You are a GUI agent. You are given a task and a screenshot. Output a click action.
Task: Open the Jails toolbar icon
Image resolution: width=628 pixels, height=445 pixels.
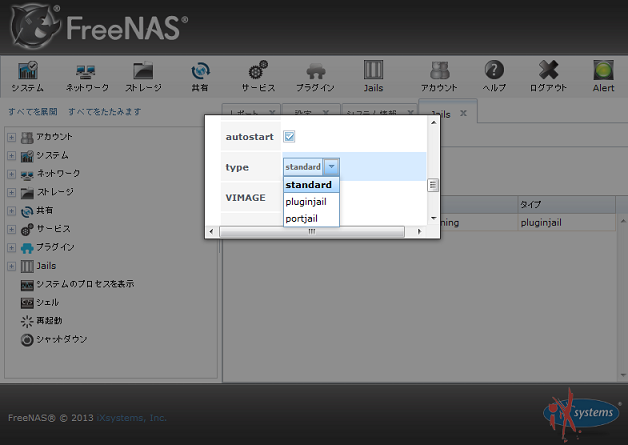[373, 76]
